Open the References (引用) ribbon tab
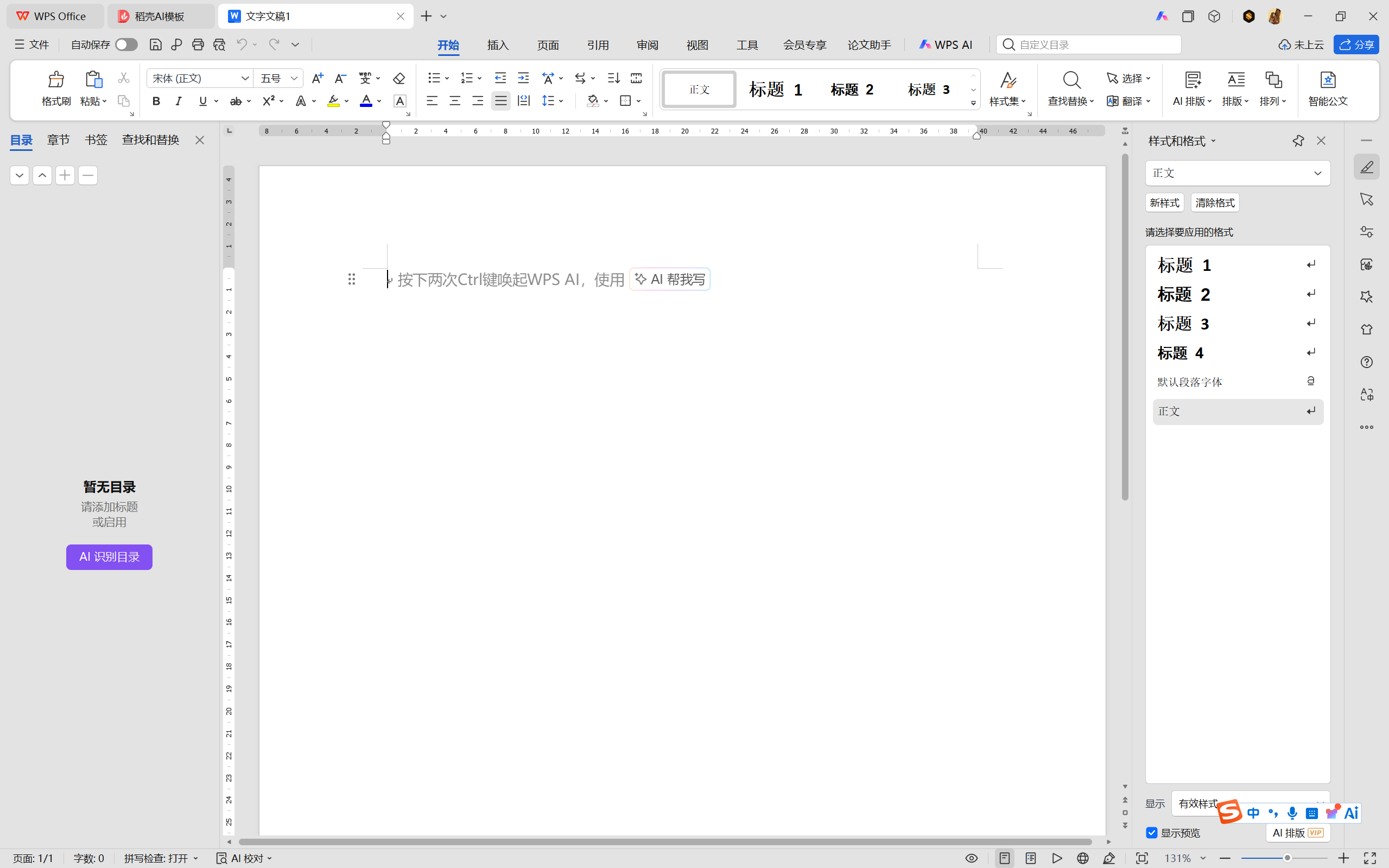The image size is (1389, 868). pyautogui.click(x=598, y=45)
